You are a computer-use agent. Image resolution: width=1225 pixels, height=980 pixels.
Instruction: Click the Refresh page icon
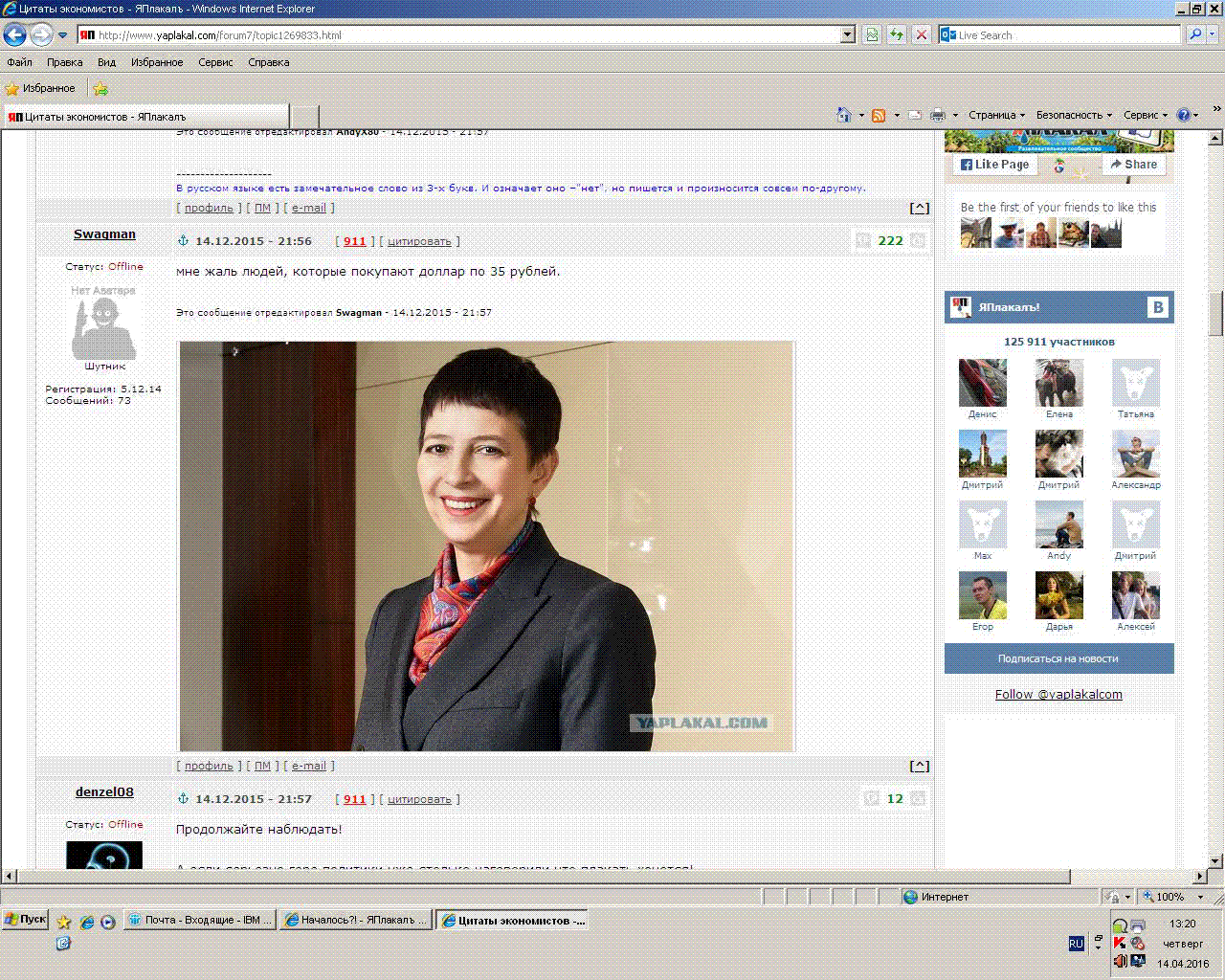(x=897, y=35)
